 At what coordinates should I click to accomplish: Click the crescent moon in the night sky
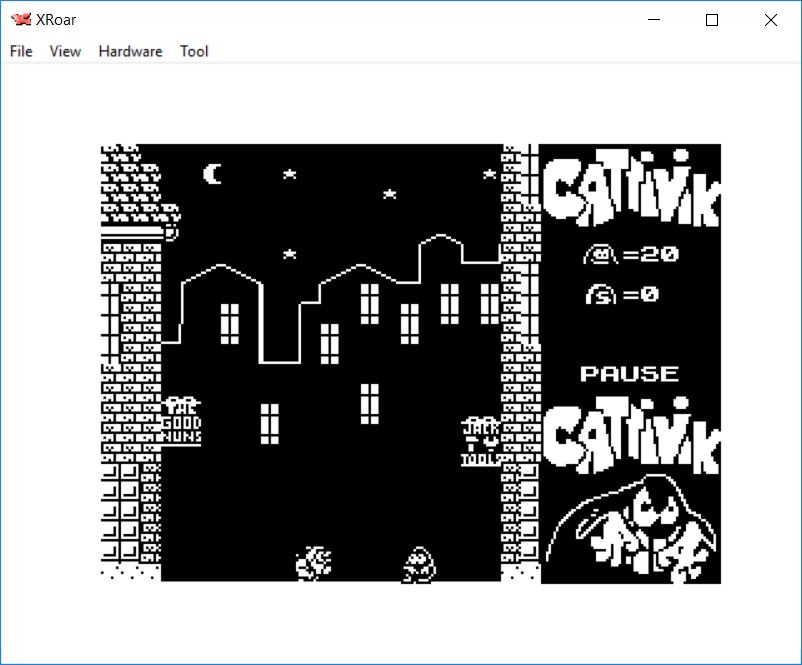[213, 175]
